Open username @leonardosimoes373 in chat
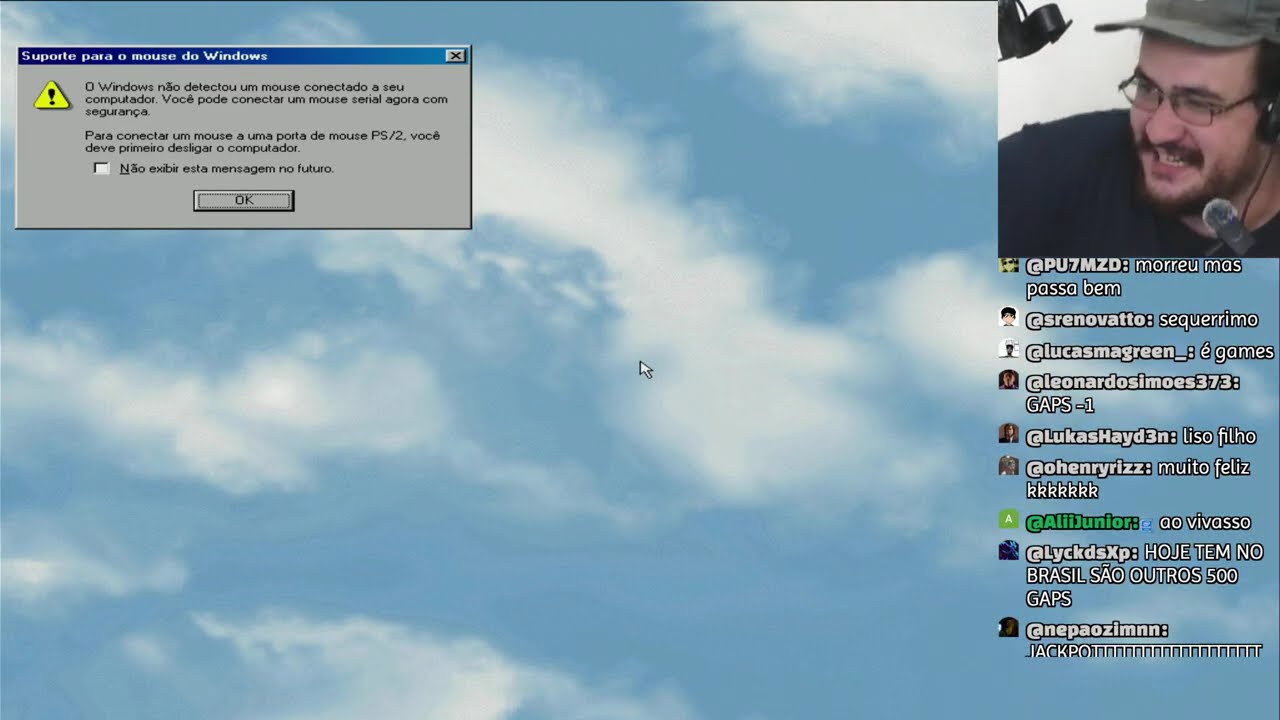The width and height of the screenshot is (1280, 720). 1133,382
